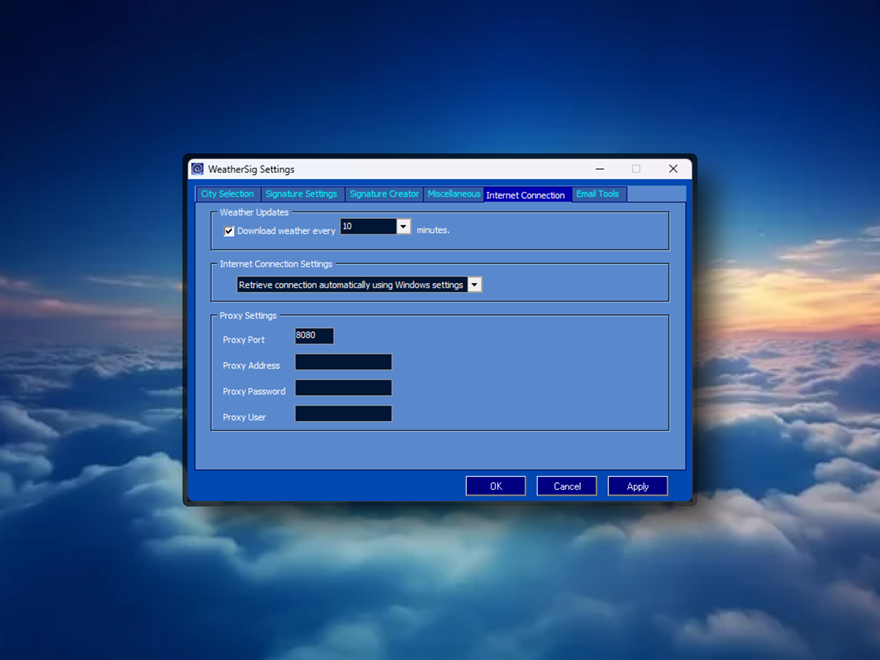
Task: Click the Cancel button
Action: coord(567,486)
